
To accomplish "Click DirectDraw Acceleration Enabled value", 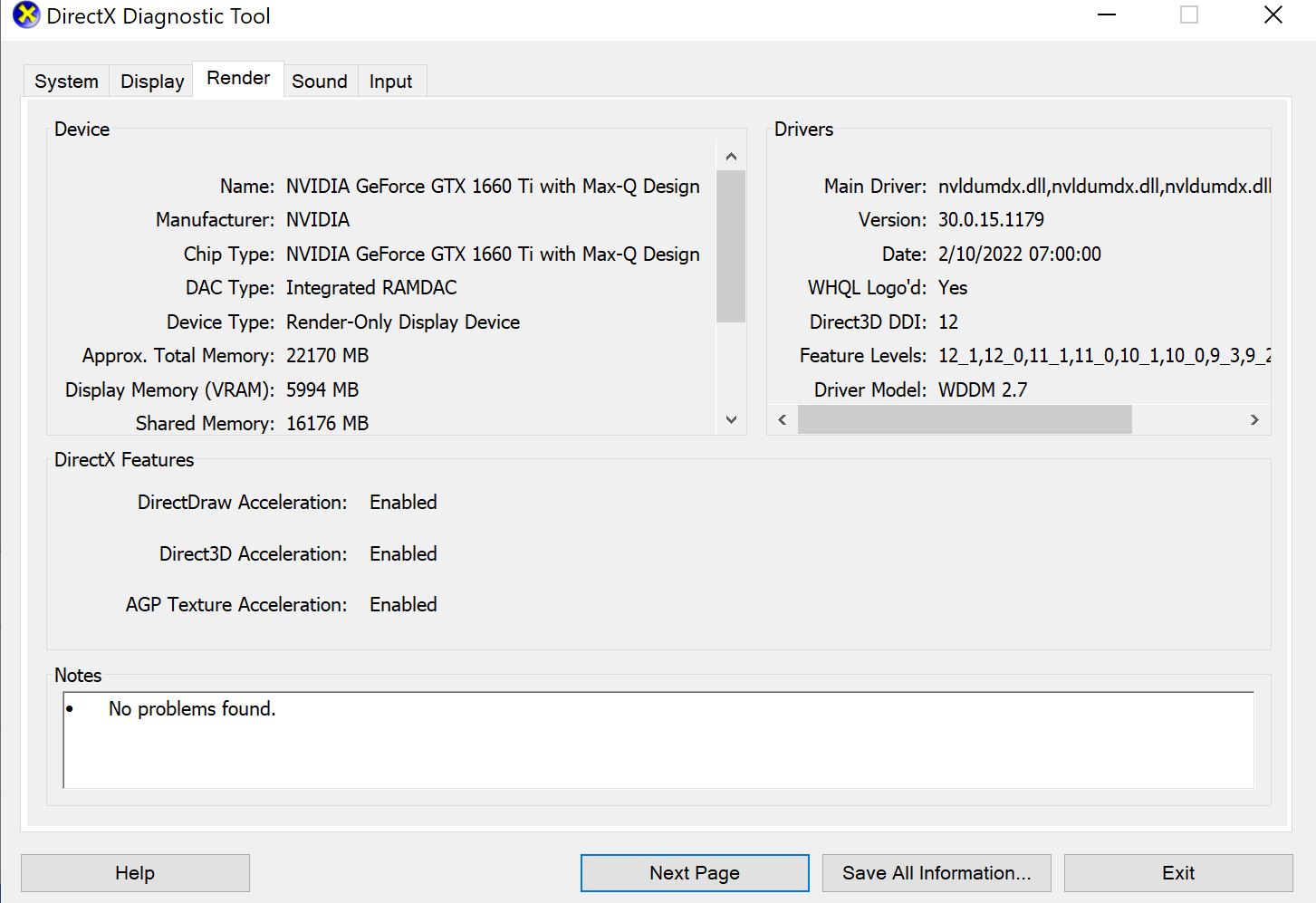I will pyautogui.click(x=403, y=503).
